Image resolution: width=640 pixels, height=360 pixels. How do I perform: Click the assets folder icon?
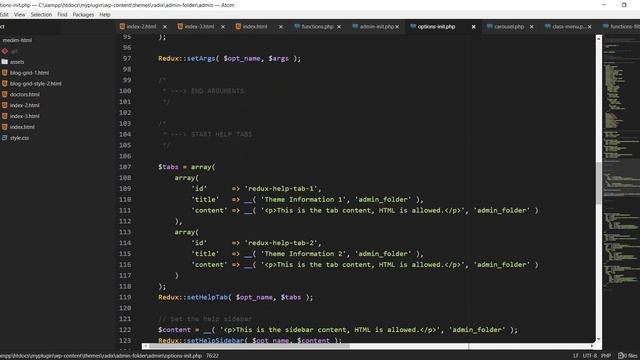4,62
